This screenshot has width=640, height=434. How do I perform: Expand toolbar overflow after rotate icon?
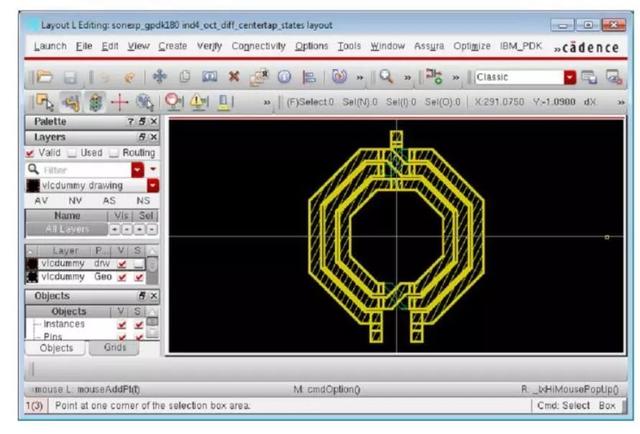(360, 77)
